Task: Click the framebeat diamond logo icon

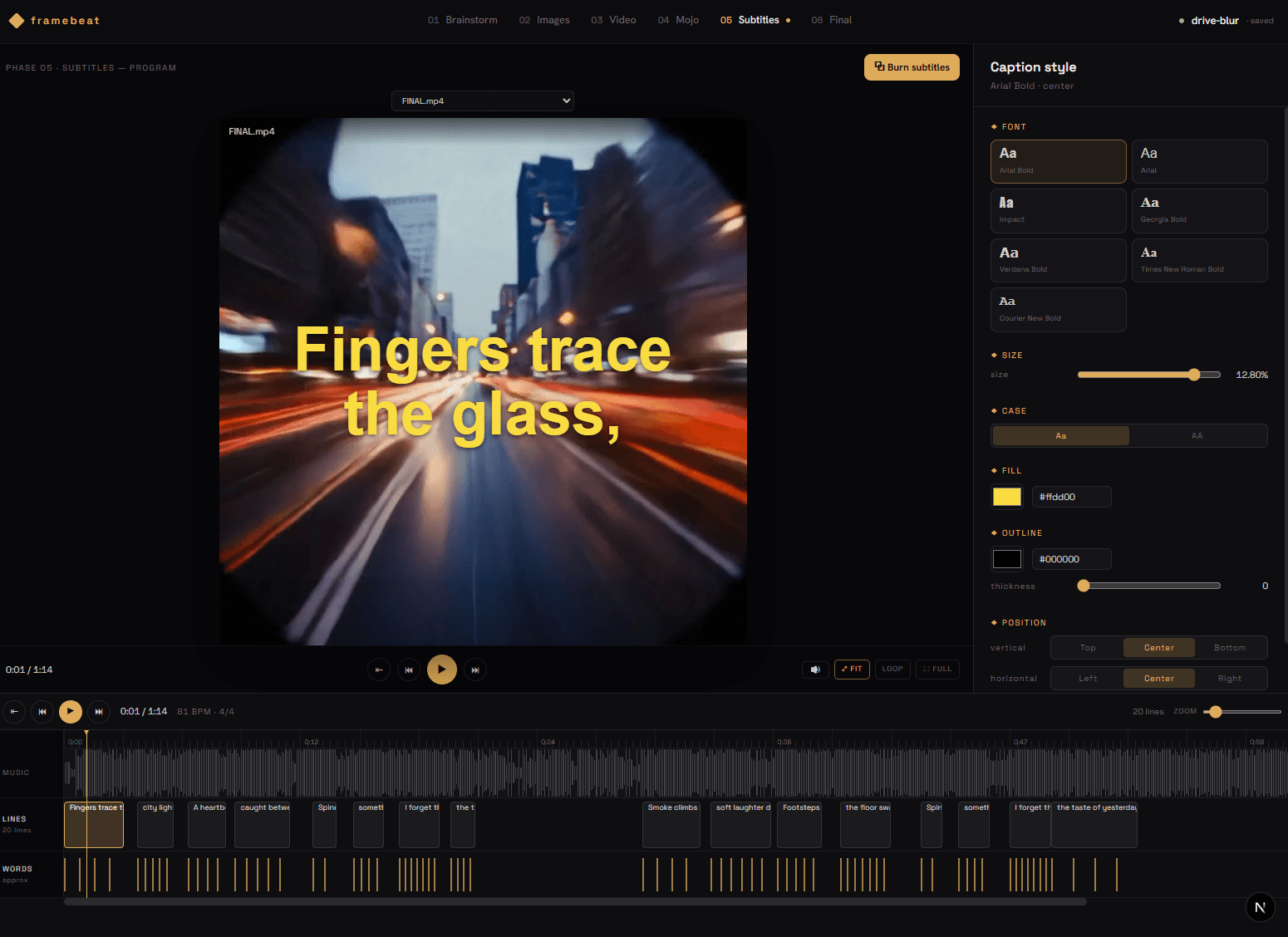Action: click(x=16, y=21)
